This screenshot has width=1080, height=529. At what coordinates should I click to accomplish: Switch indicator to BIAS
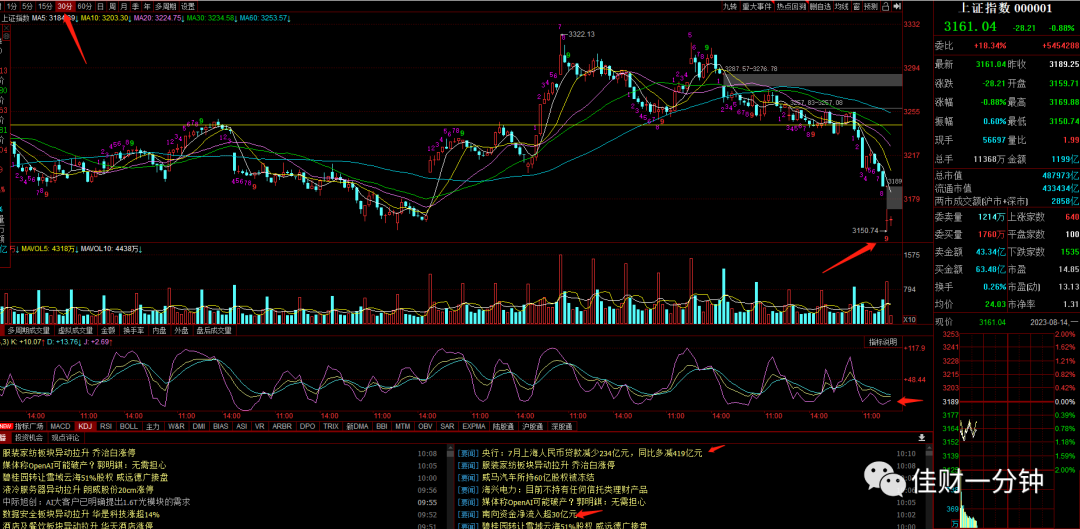point(221,426)
